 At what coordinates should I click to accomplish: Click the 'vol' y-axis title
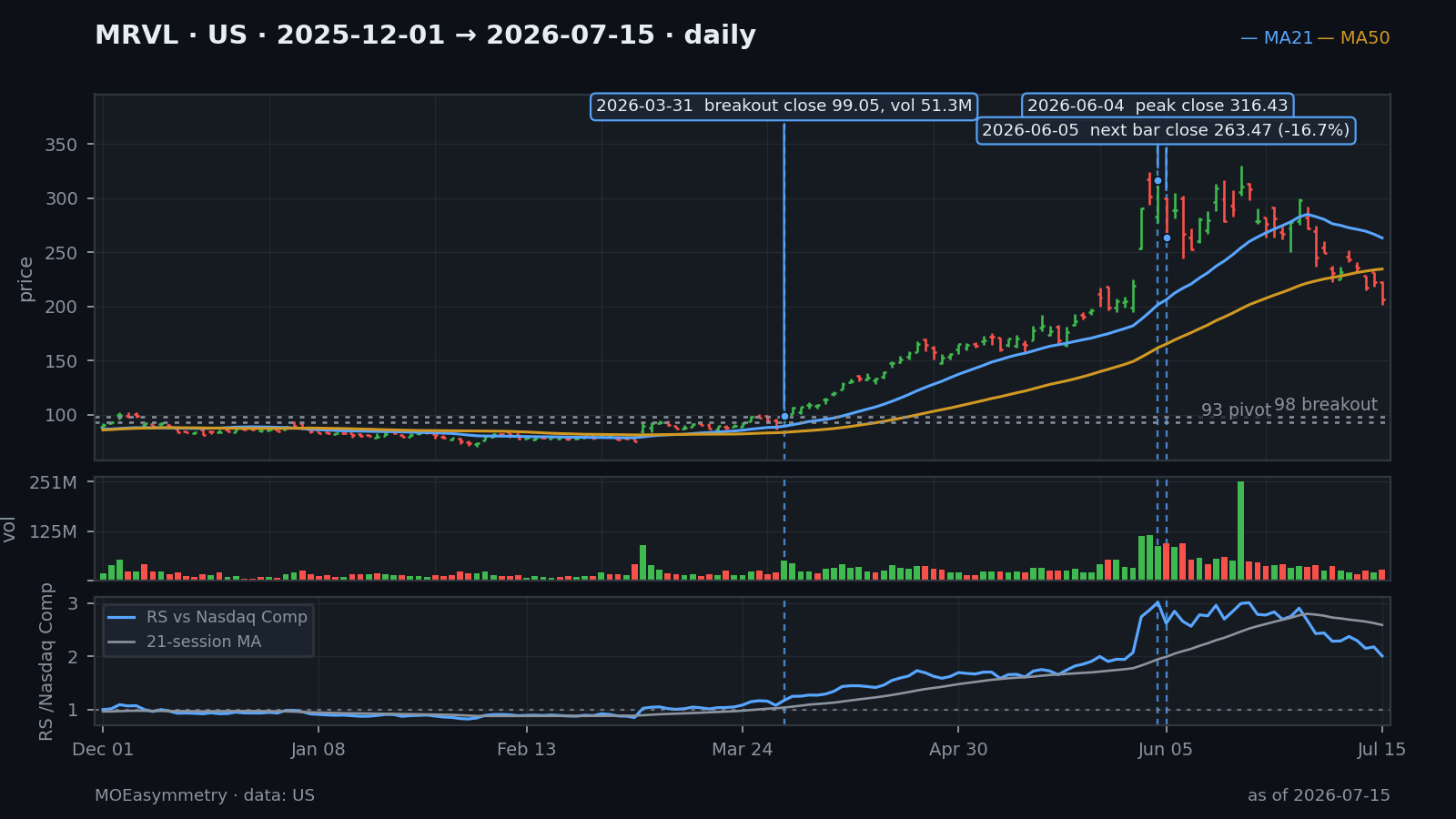(10, 529)
